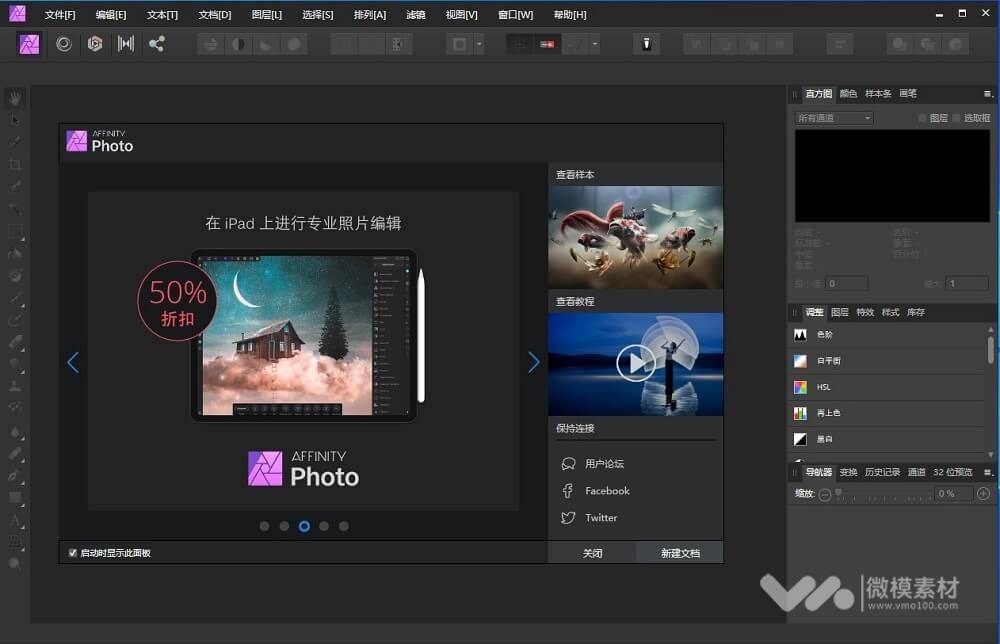Select the third carousel page dot

[304, 526]
